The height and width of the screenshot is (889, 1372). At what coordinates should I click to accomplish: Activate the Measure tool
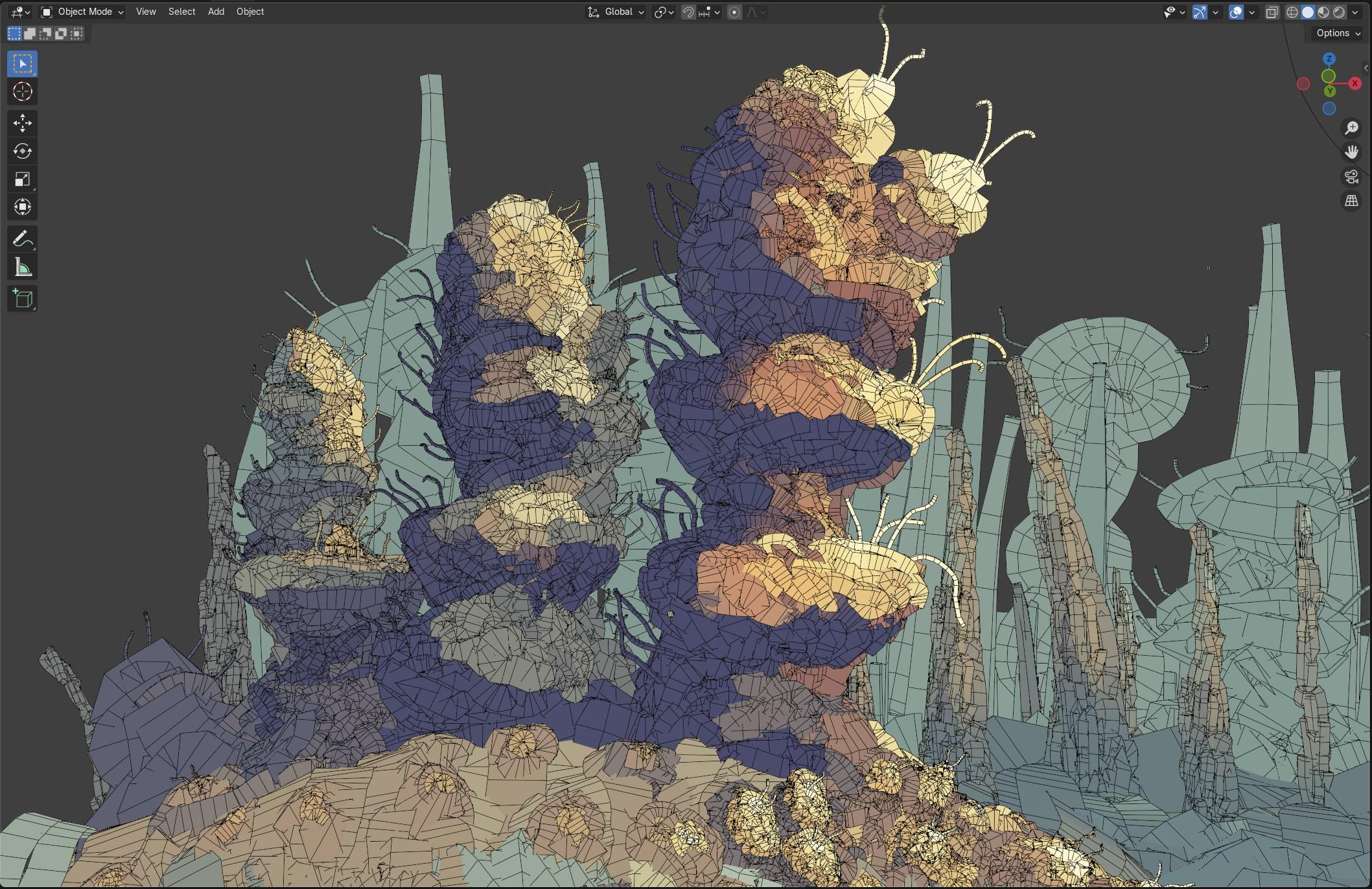click(x=22, y=268)
